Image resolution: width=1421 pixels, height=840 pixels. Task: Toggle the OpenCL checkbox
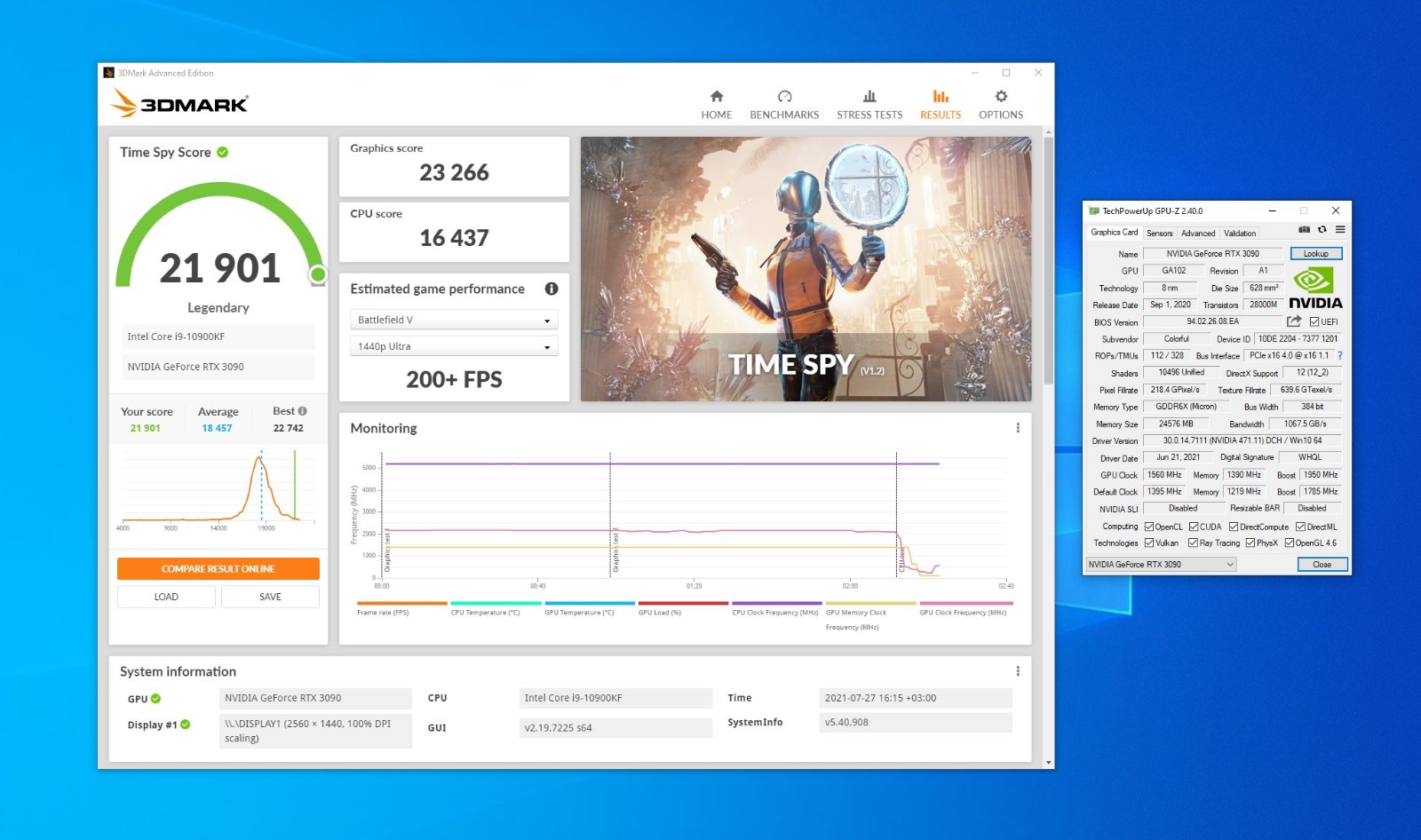pos(1149,527)
